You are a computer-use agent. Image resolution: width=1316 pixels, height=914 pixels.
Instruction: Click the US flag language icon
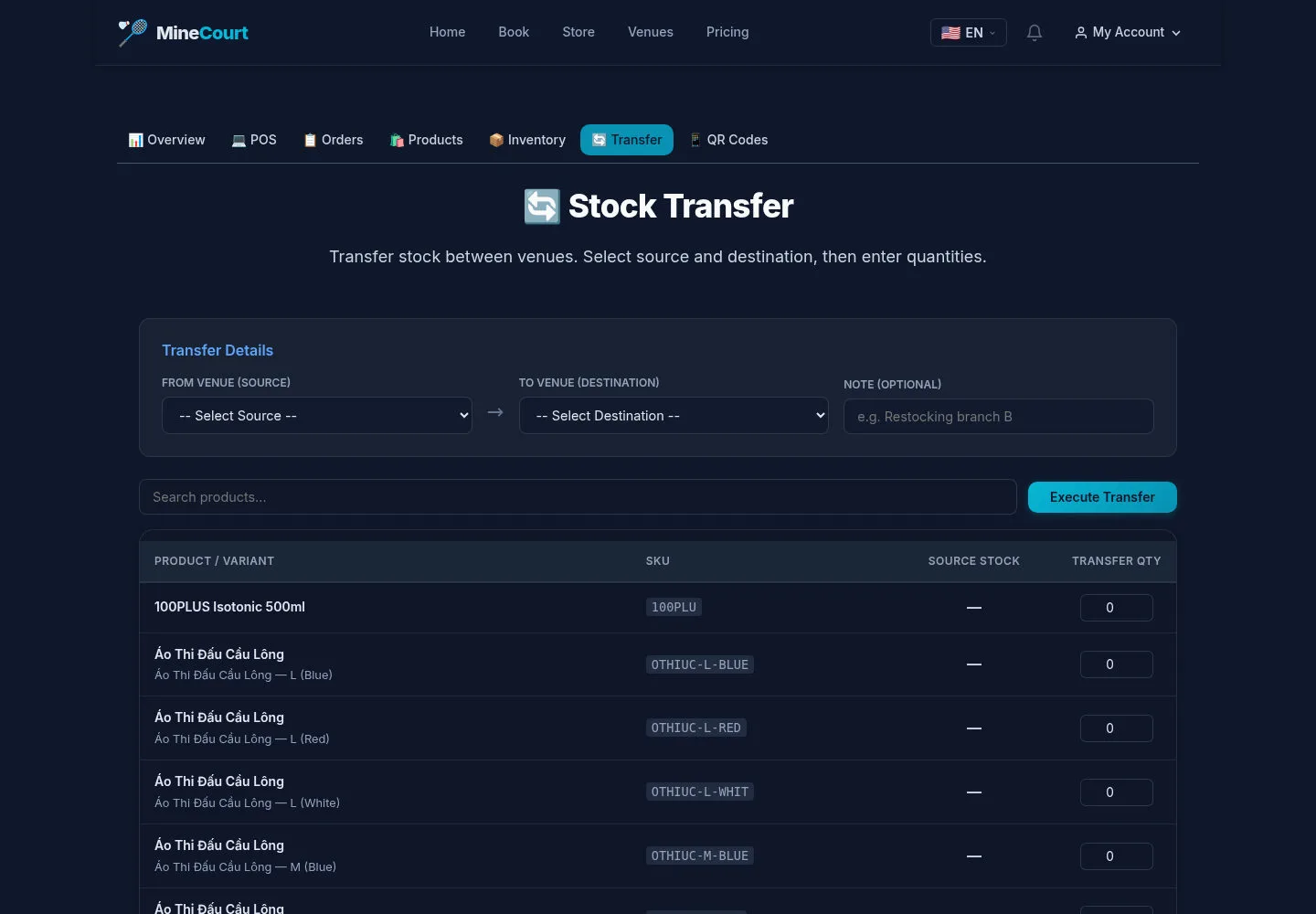950,33
